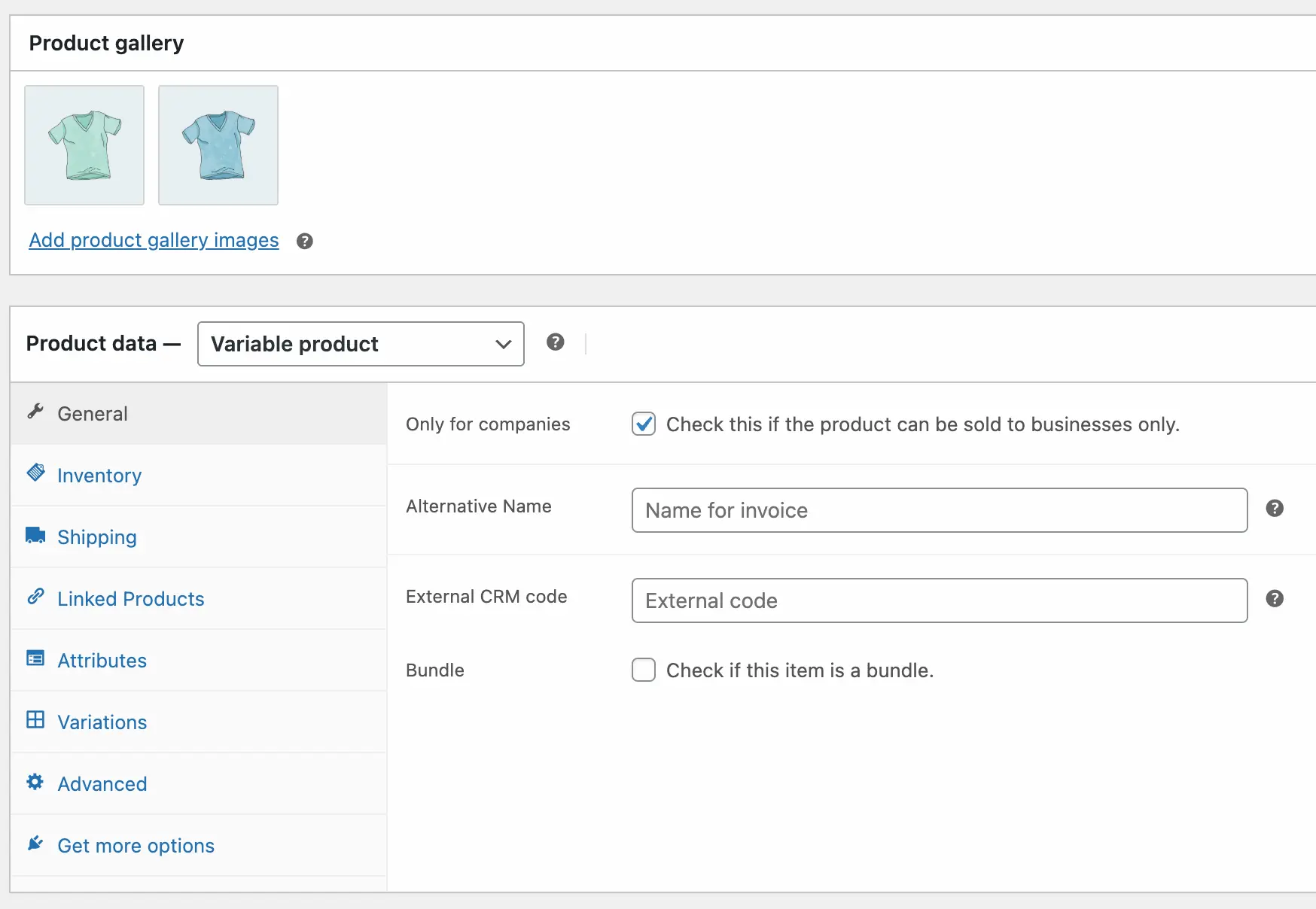Screen dimensions: 1316x909
Task: Focus the Name for invoice input field
Action: pos(939,510)
